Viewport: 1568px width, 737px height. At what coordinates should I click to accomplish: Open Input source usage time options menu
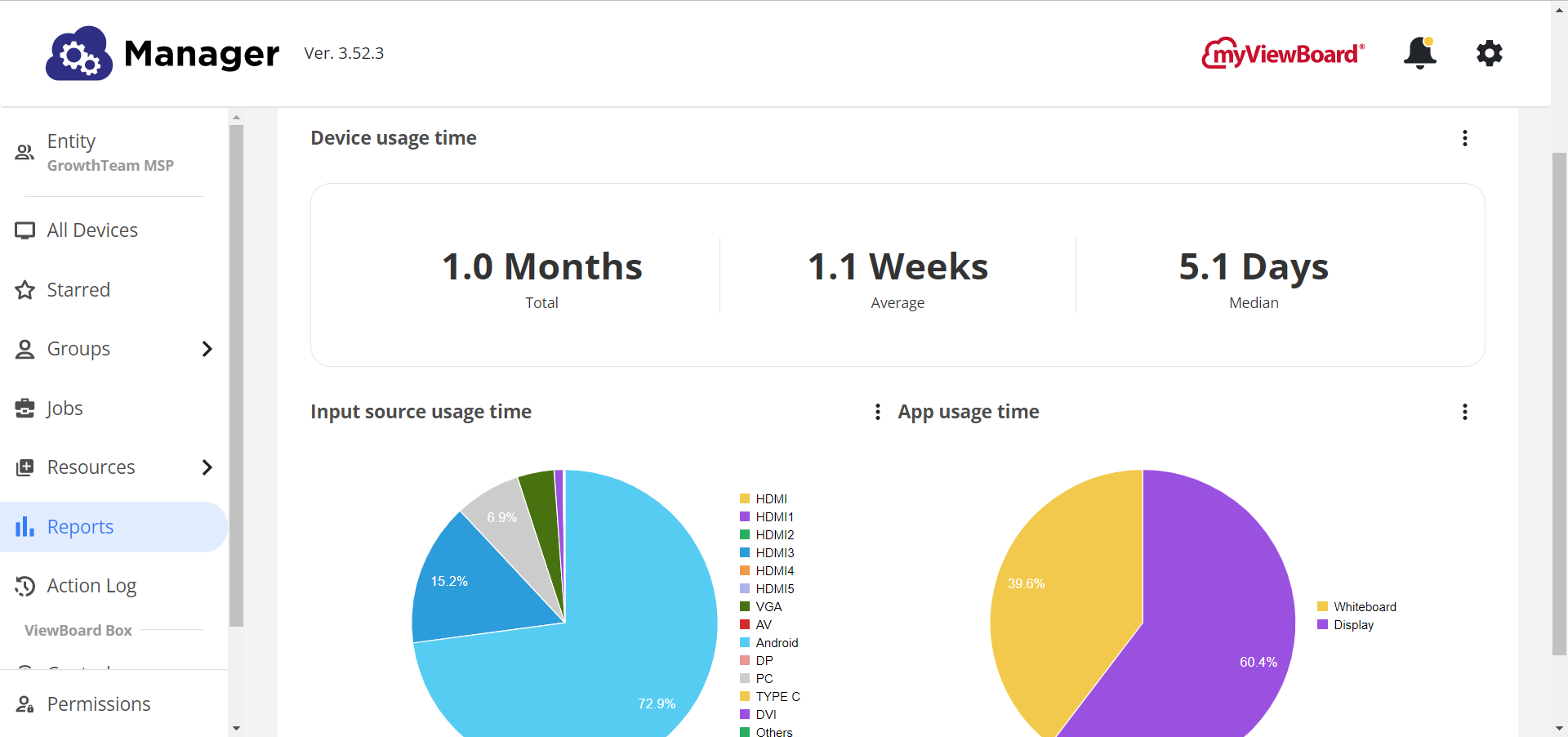[x=878, y=412]
